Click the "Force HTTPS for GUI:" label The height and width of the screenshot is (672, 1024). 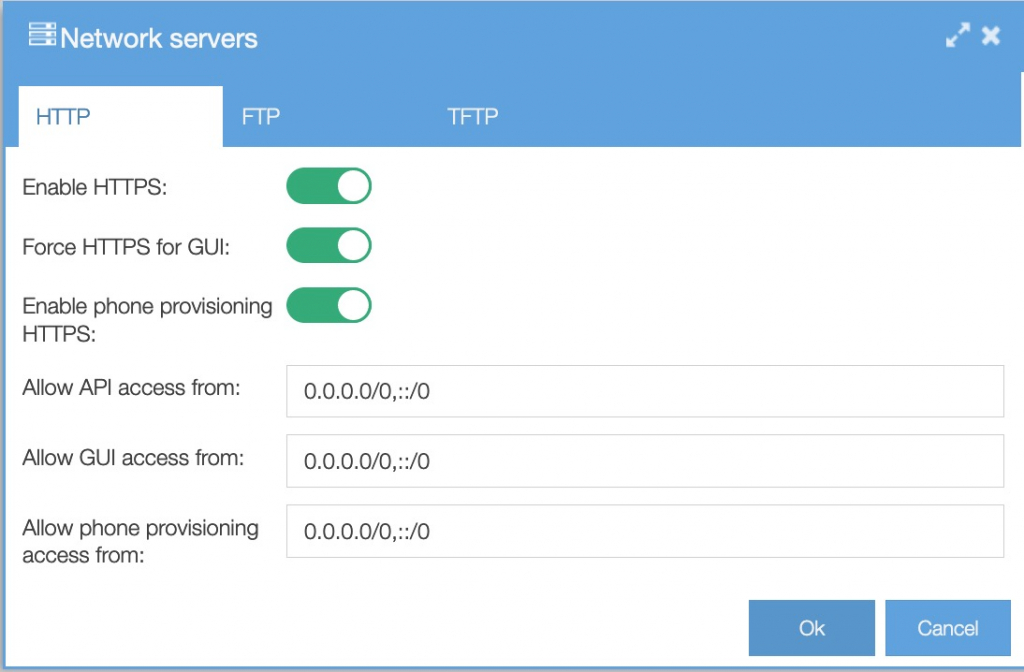point(126,247)
